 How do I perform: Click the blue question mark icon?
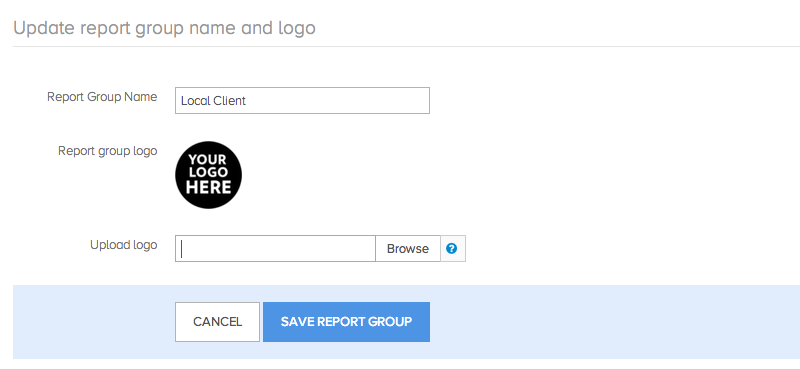(452, 248)
